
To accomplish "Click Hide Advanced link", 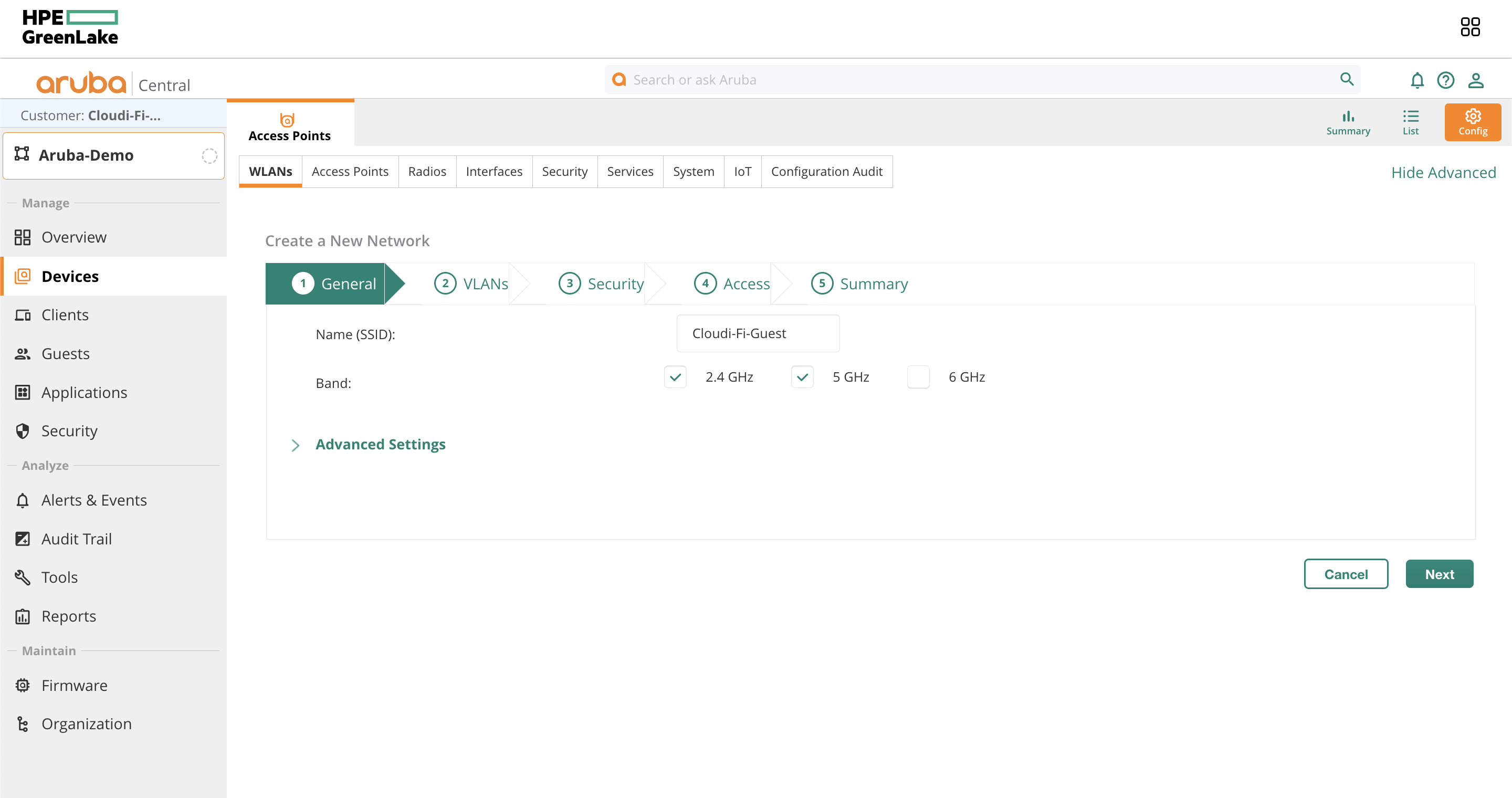I will tap(1444, 172).
